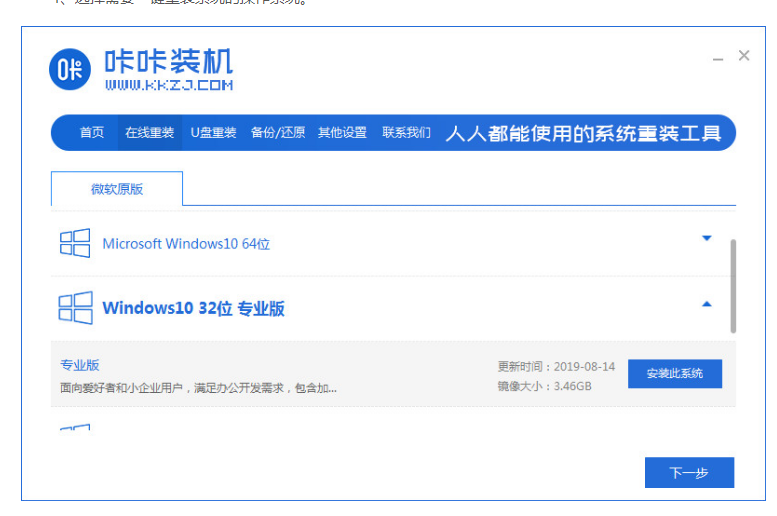Close the 咔咔装机 installer window
This screenshot has height=516, width=777.
click(744, 56)
